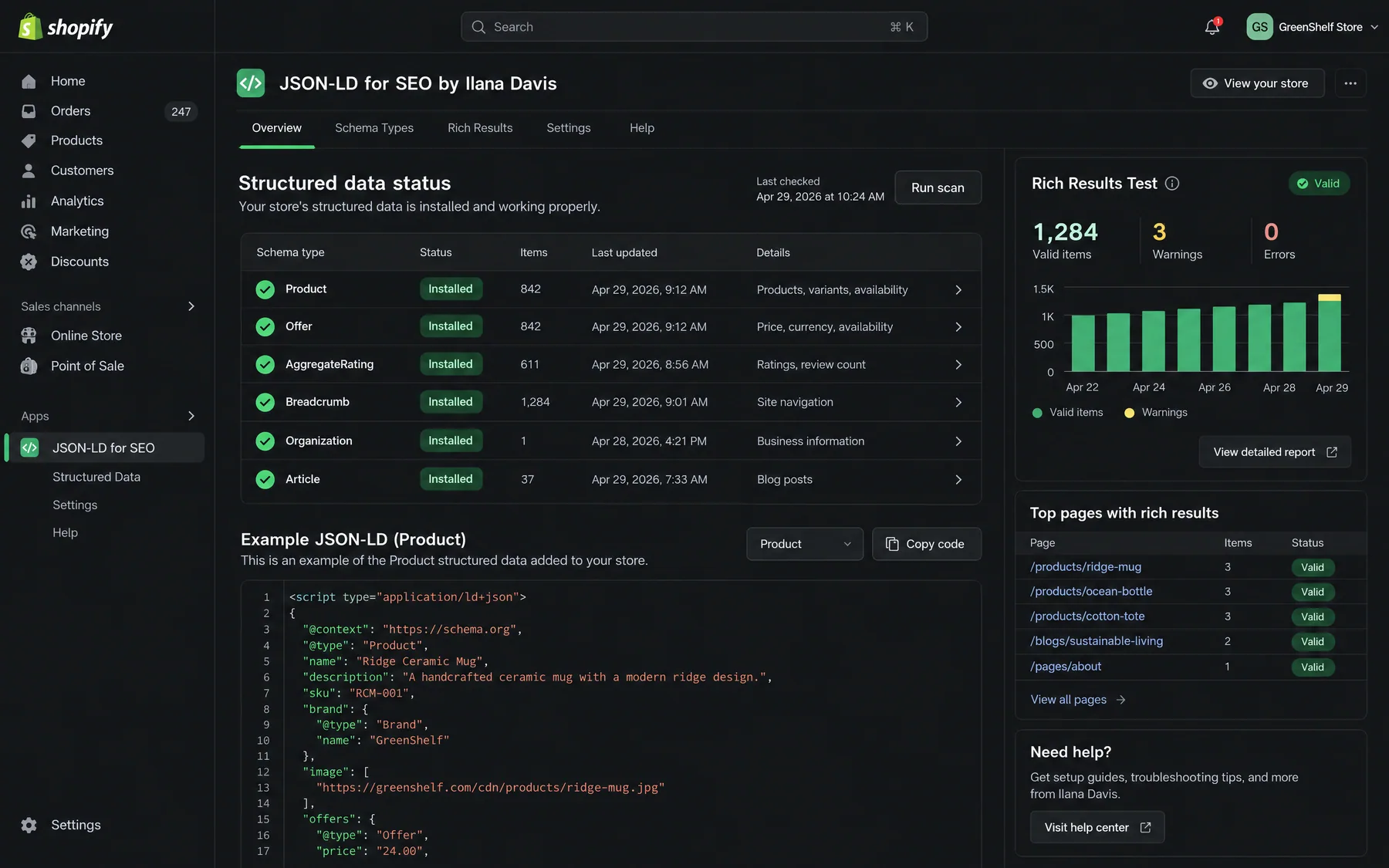Click Visit help center button
The image size is (1389, 868).
click(1097, 827)
